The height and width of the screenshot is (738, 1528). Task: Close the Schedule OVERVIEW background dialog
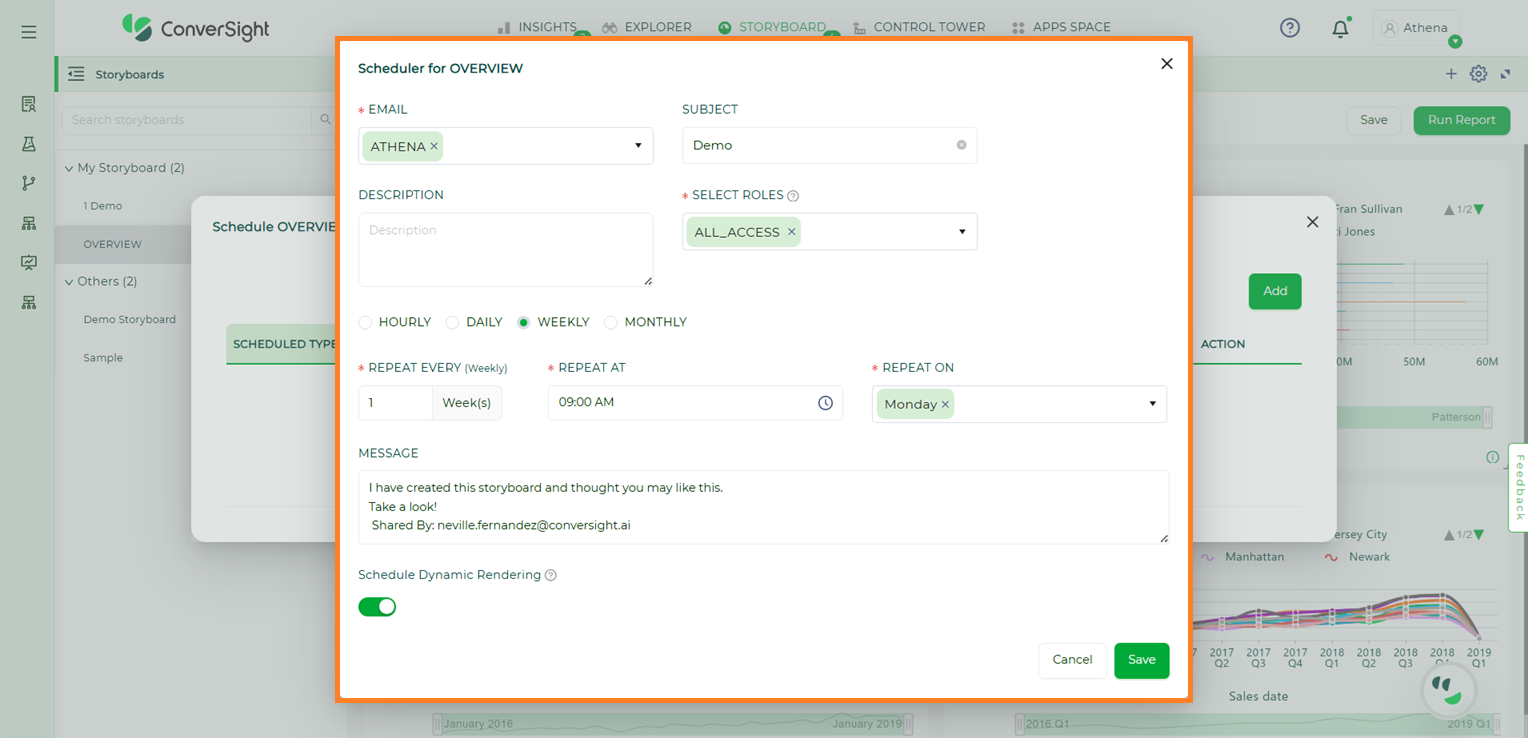(x=1313, y=222)
